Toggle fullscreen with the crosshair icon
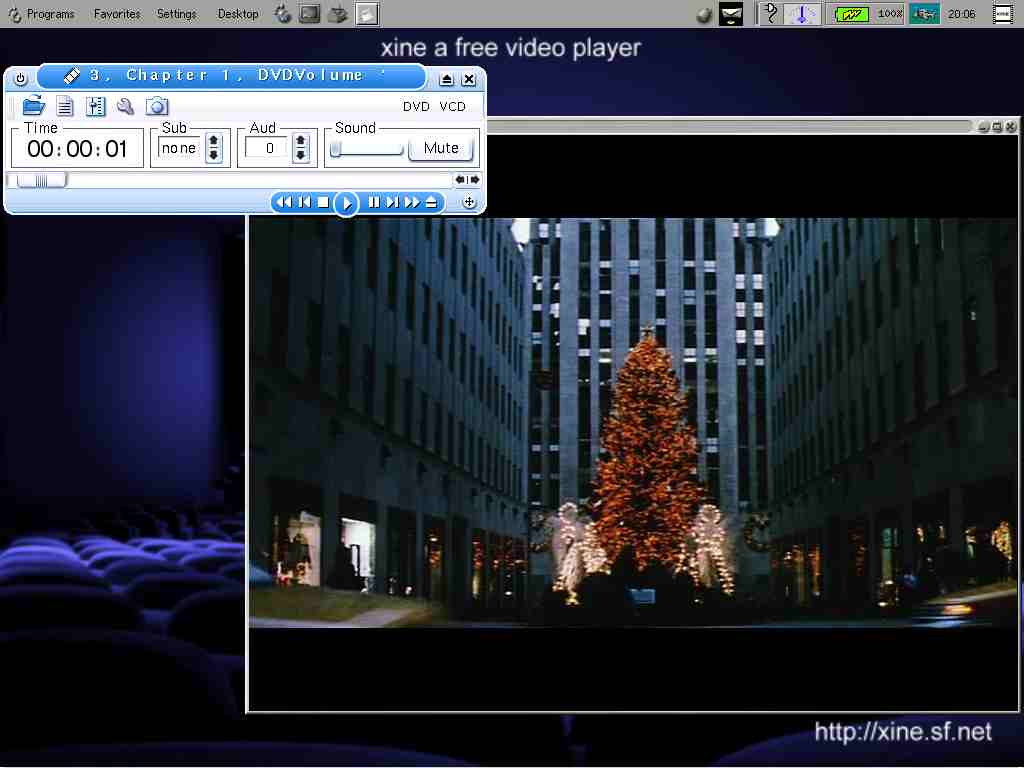This screenshot has height=768, width=1024. [x=469, y=202]
